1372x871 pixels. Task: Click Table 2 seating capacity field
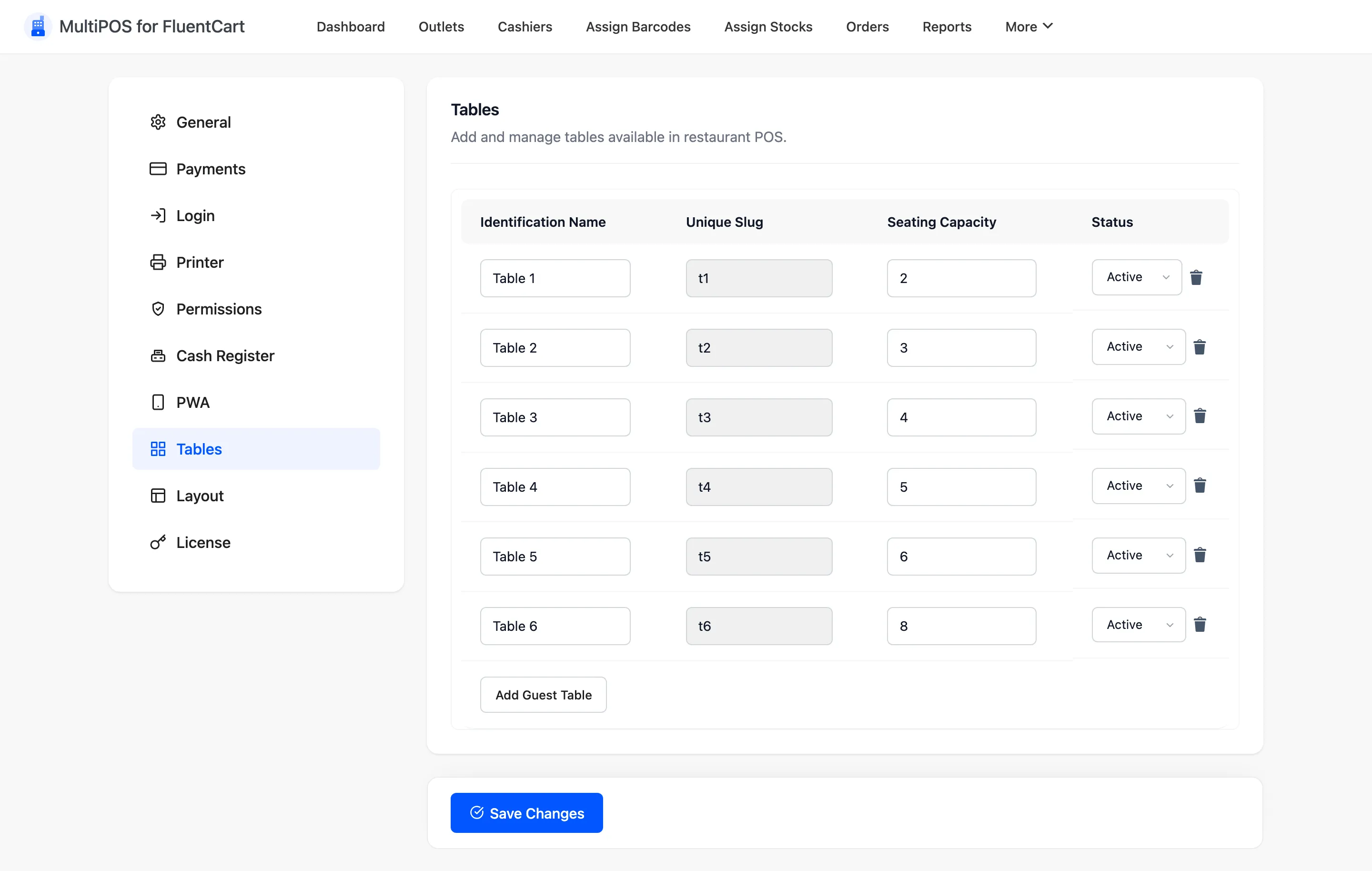(x=961, y=348)
